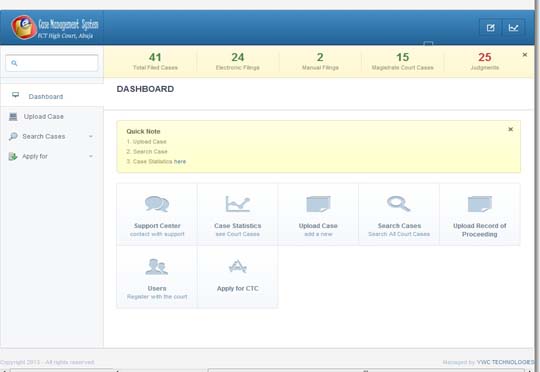Click the 41 Total Filed Cases stat
540x372 pixels.
[155, 61]
